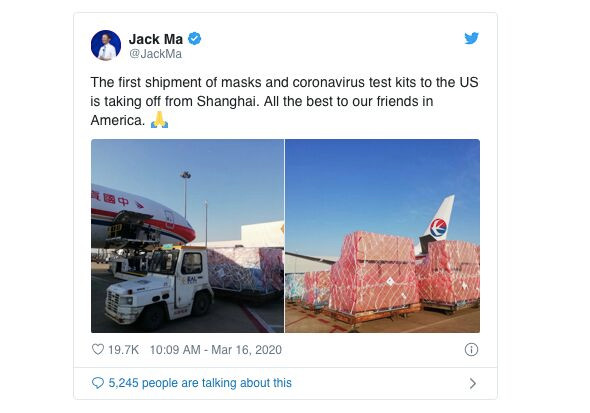The image size is (590, 413).
Task: Expand conversation with right chevron arrow
Action: (x=473, y=383)
